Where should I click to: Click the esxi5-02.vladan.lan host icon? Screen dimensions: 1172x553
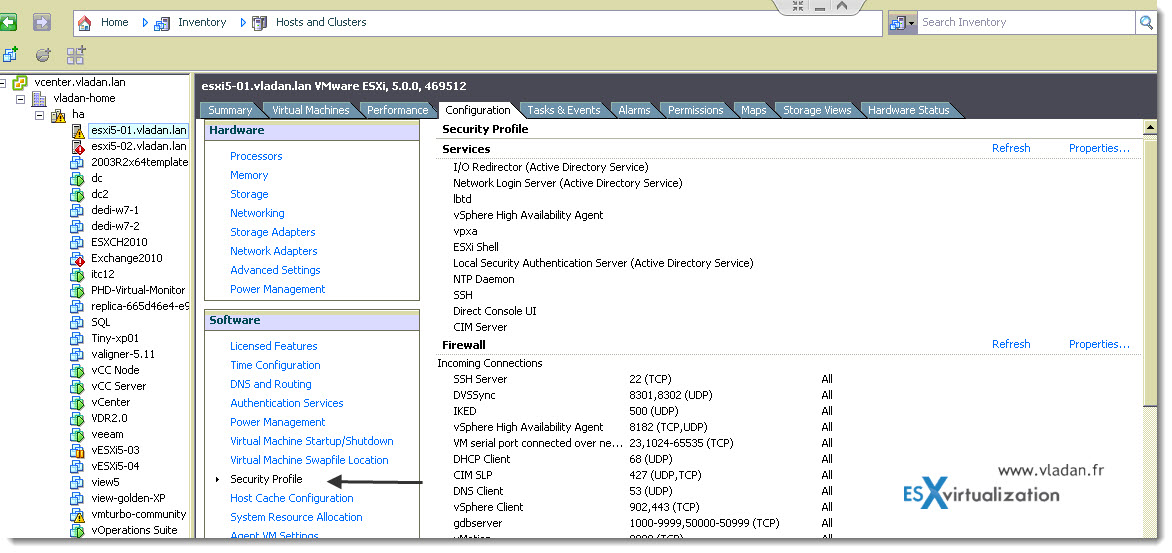click(78, 146)
